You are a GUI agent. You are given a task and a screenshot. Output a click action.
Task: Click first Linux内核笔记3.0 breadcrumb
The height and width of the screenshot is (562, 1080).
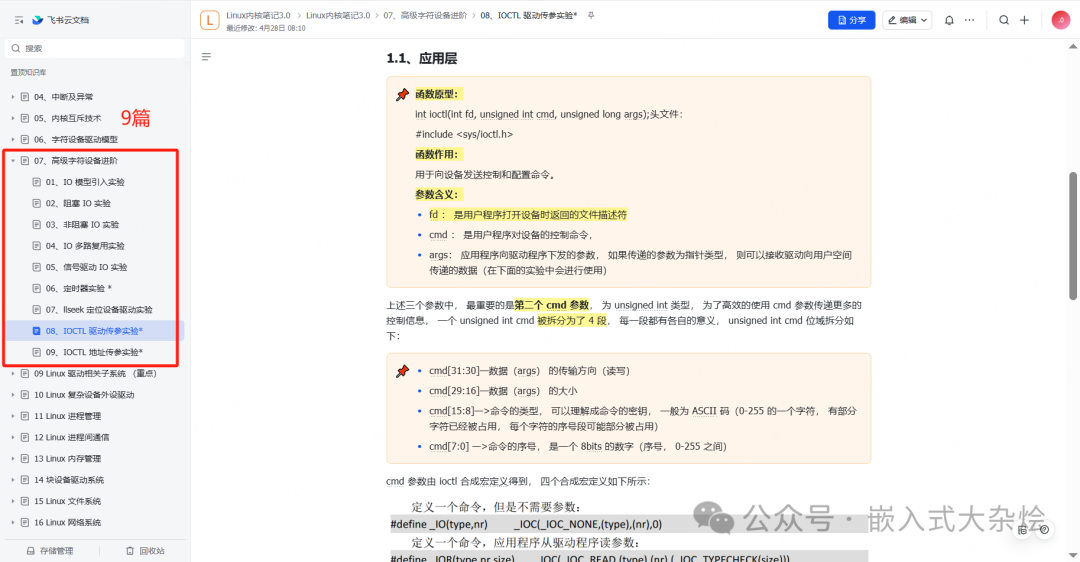pyautogui.click(x=258, y=15)
